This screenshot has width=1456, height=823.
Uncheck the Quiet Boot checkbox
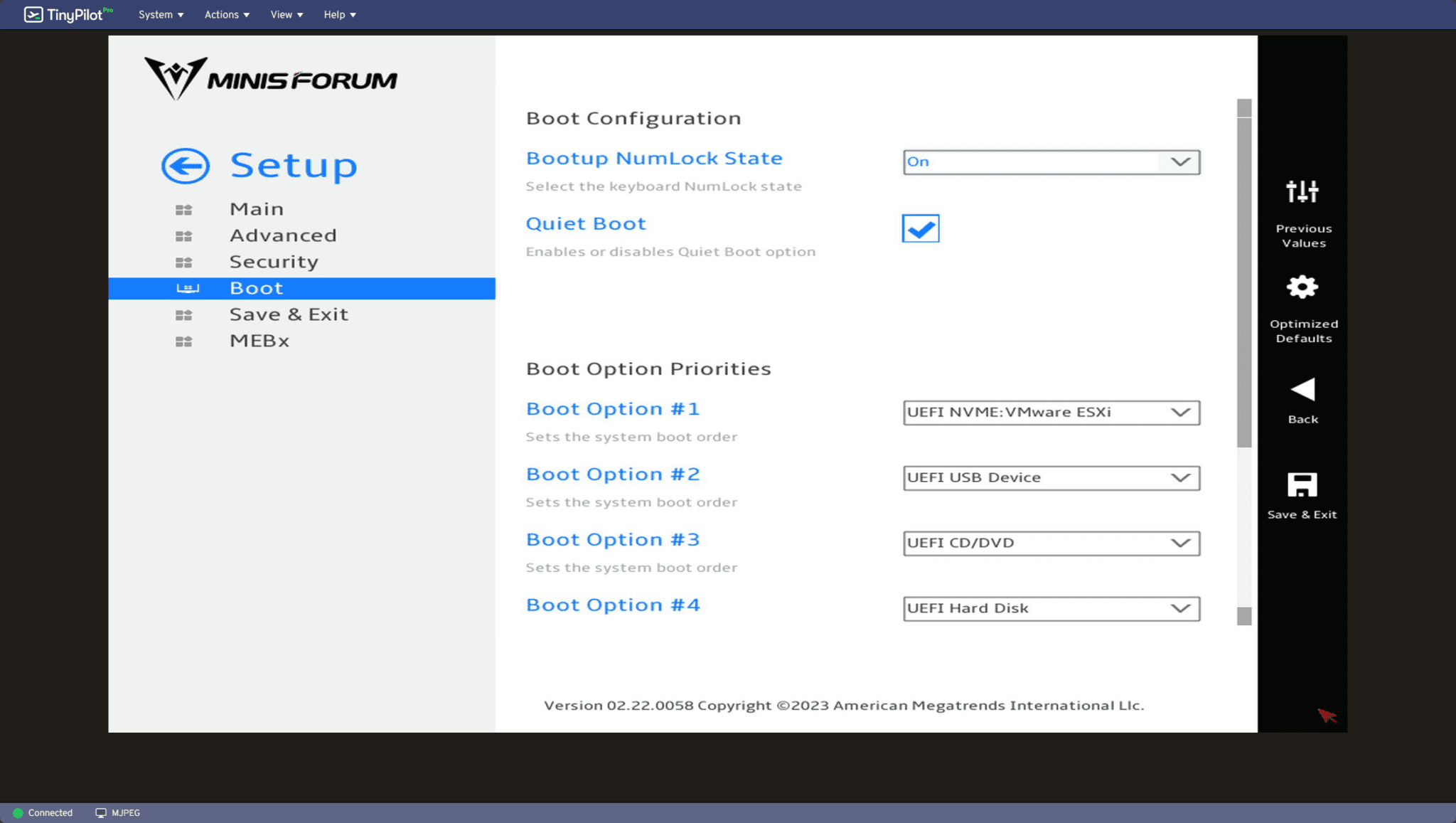tap(920, 228)
